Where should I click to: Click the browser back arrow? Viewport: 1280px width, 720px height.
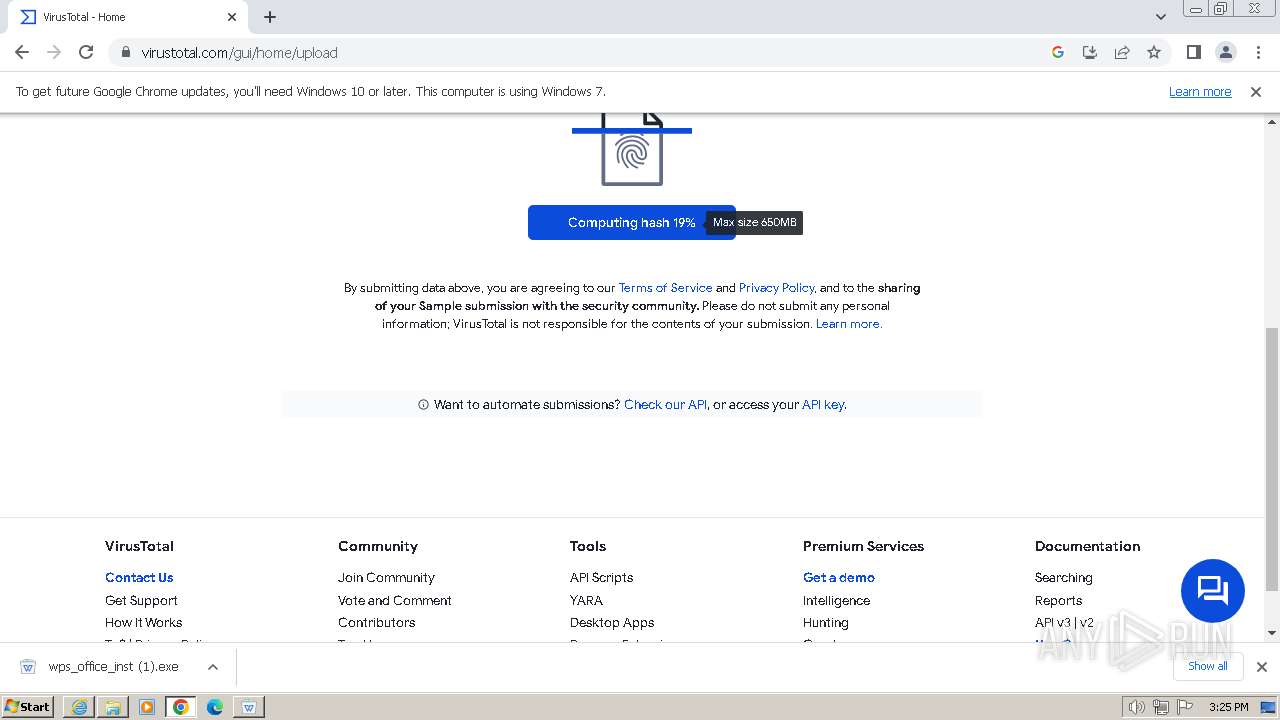[22, 52]
